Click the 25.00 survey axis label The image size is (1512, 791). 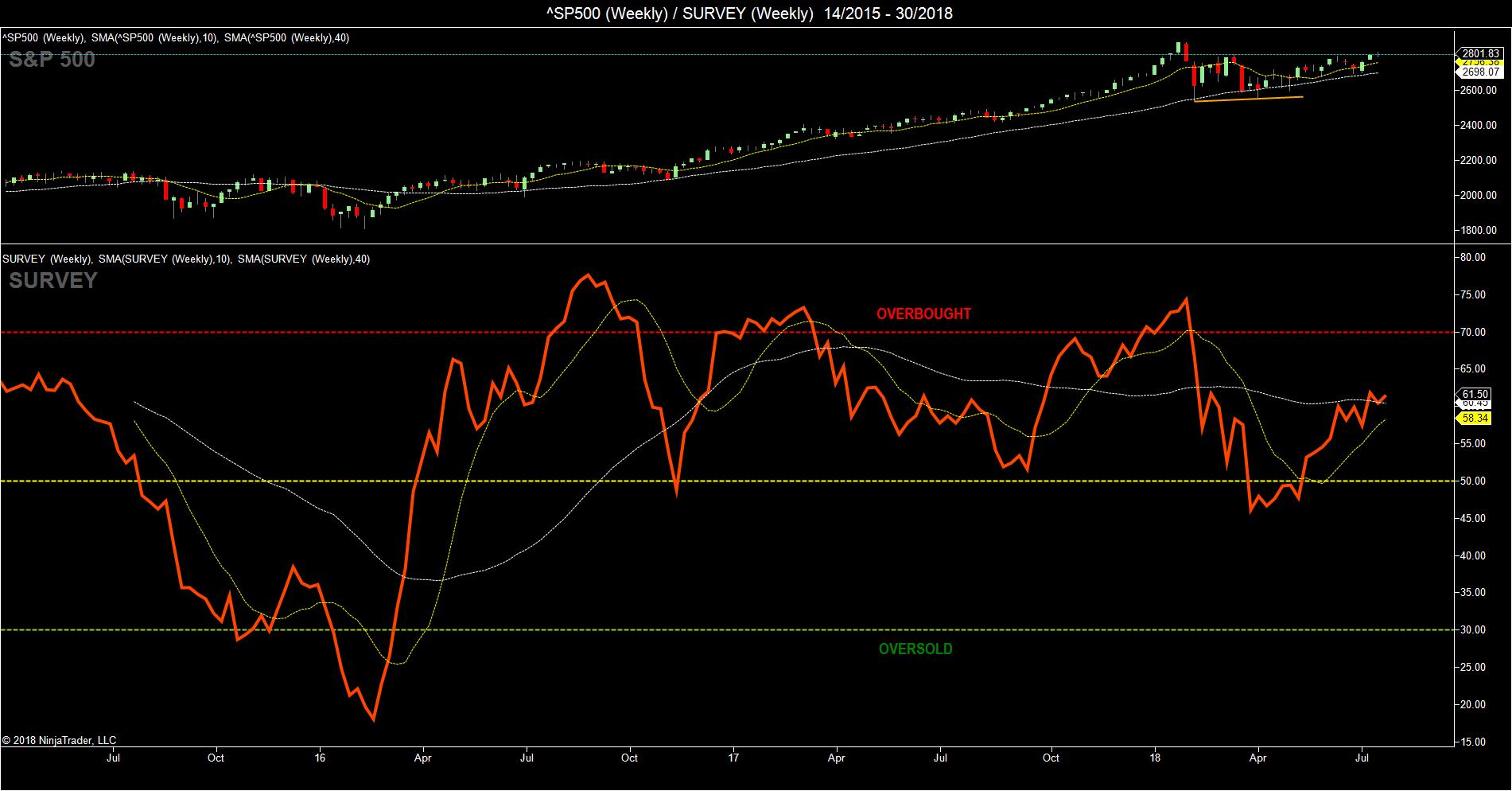pos(1474,667)
